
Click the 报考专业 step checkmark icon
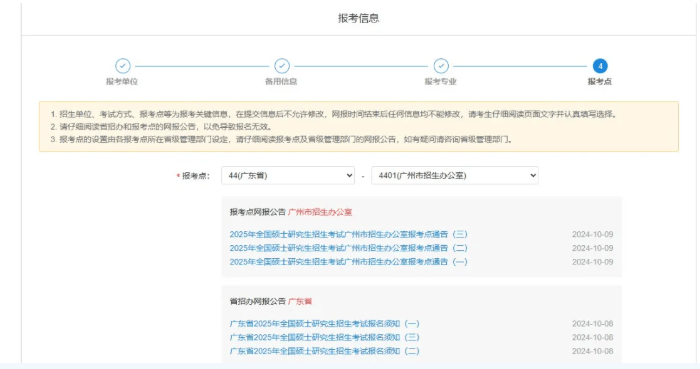[441, 66]
